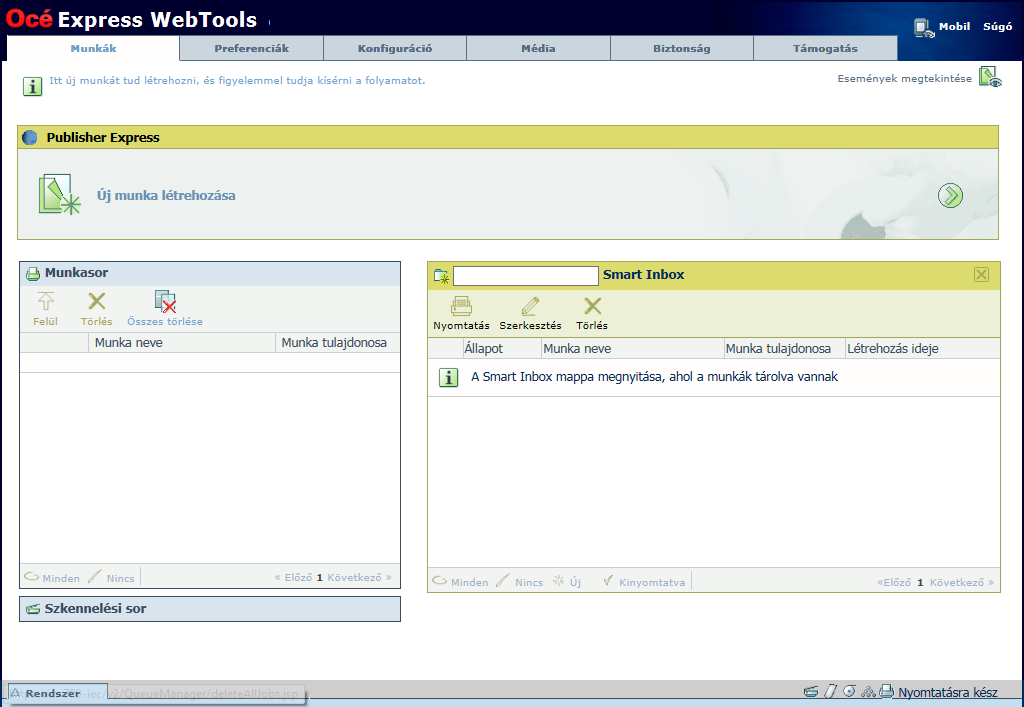Click the Események megtekintése link
The width and height of the screenshot is (1024, 707).
coord(904,79)
